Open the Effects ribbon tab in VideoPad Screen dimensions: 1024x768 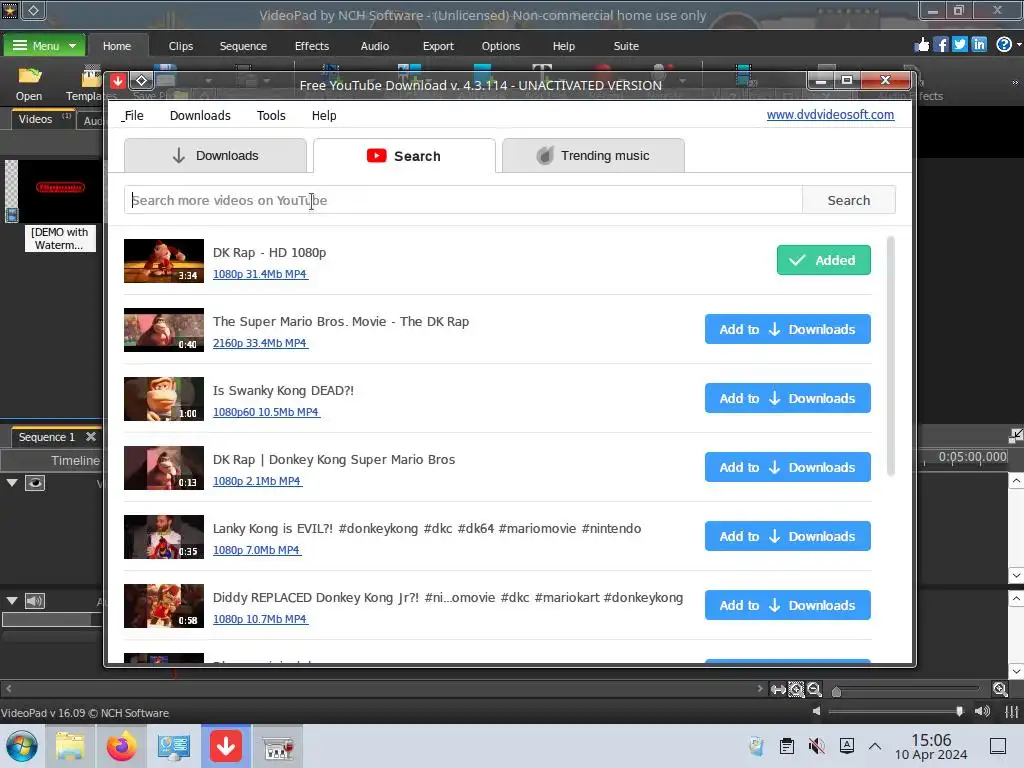312,46
